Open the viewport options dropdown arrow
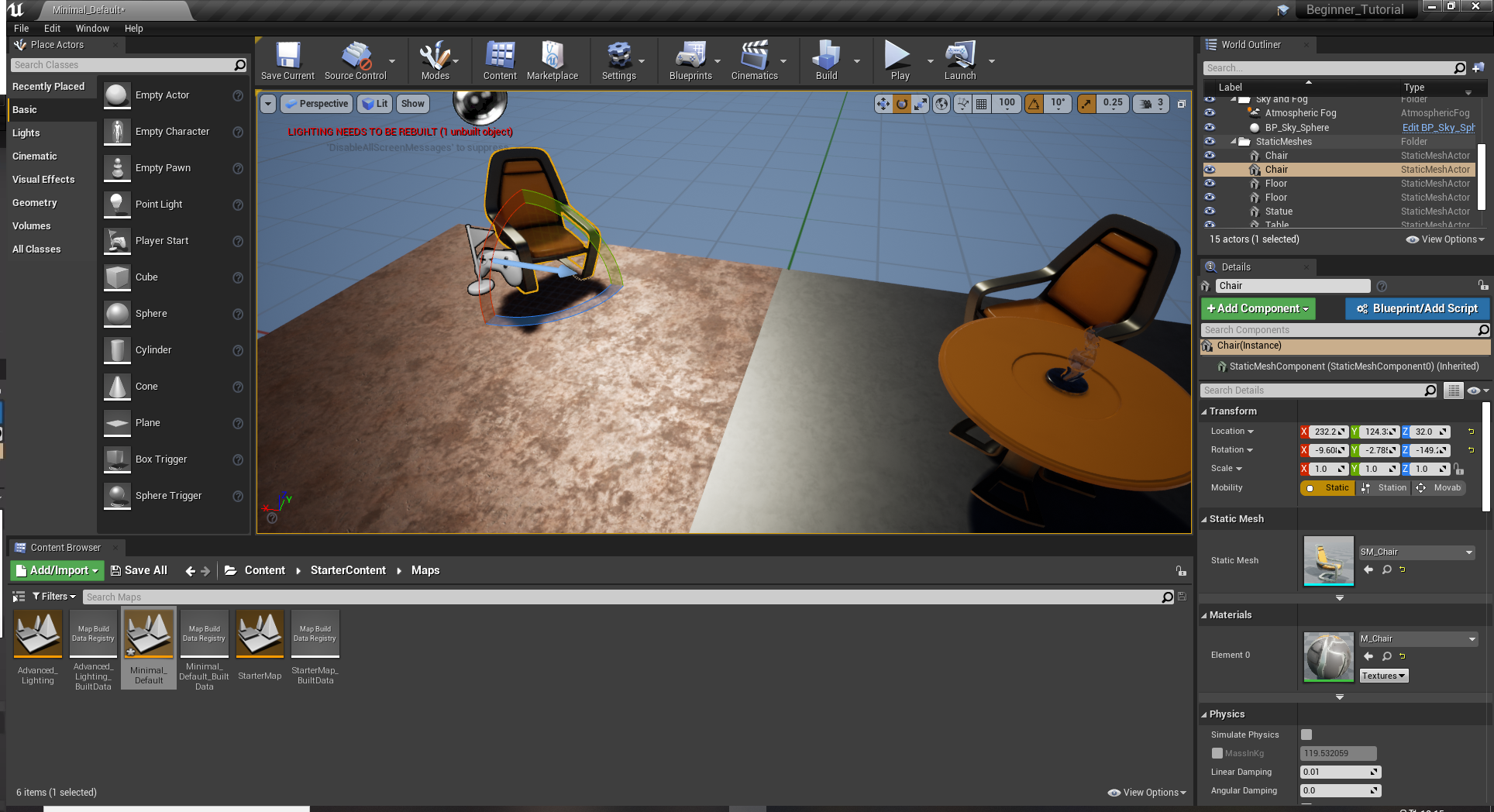 [x=268, y=104]
